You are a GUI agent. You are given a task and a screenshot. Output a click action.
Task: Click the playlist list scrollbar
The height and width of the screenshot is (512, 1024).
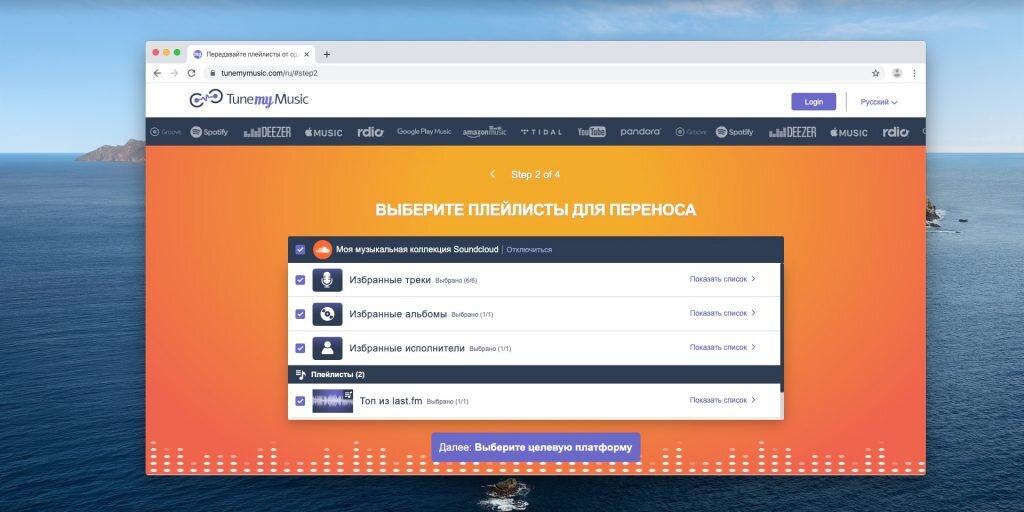point(782,327)
